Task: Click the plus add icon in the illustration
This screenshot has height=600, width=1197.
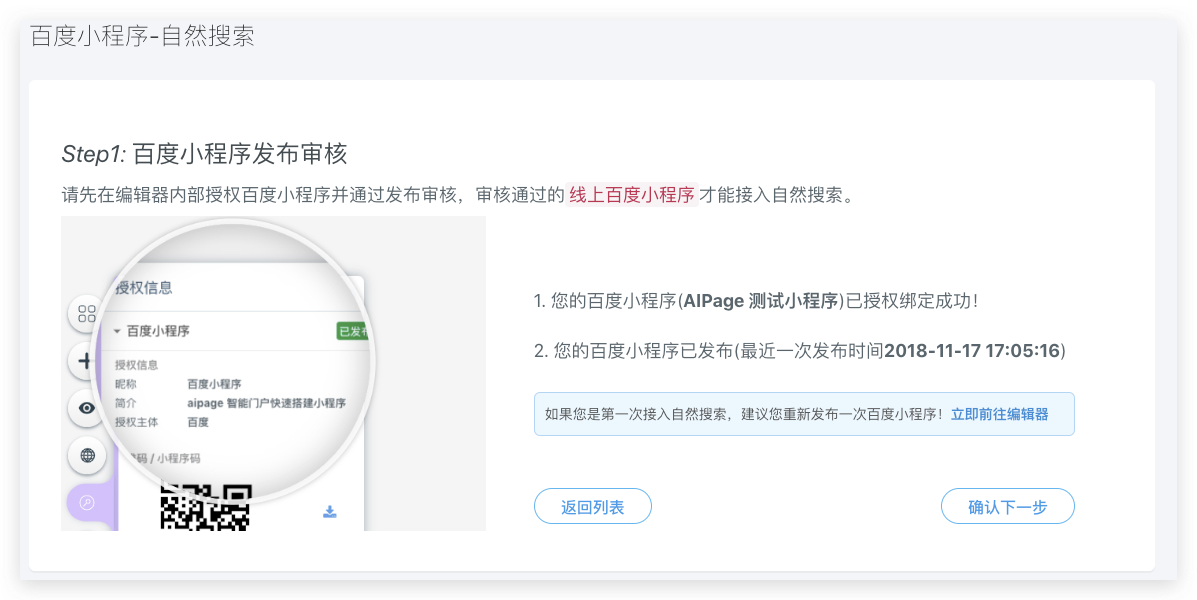Action: [x=87, y=360]
